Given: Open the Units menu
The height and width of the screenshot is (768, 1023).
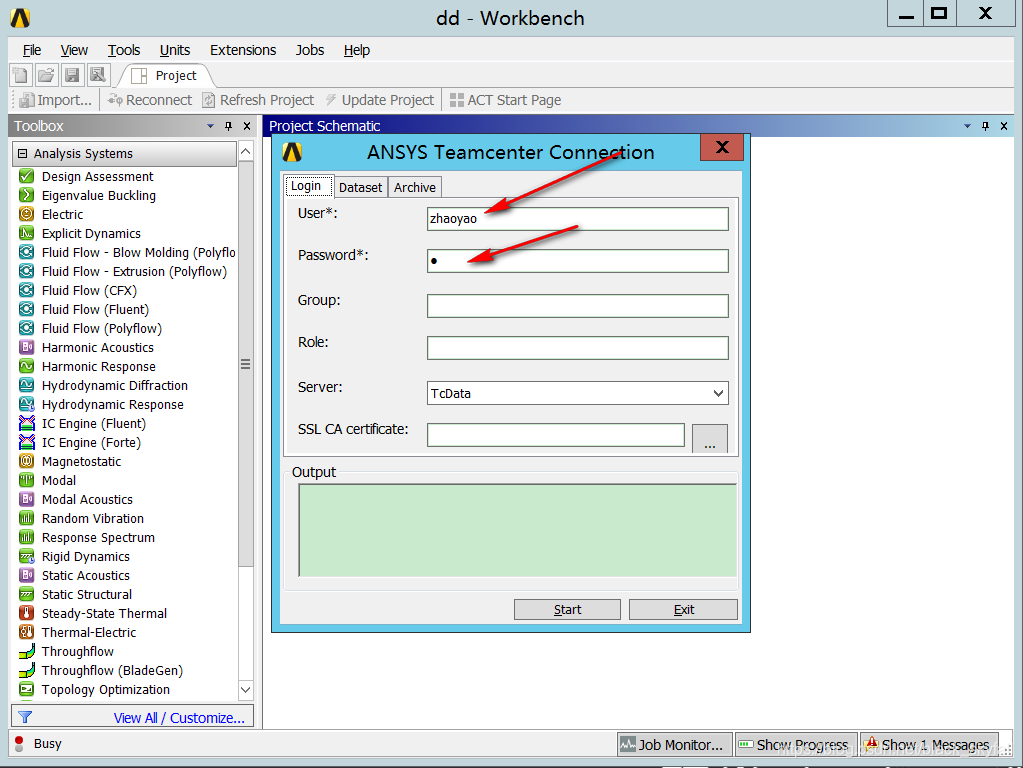Looking at the screenshot, I should [x=175, y=50].
